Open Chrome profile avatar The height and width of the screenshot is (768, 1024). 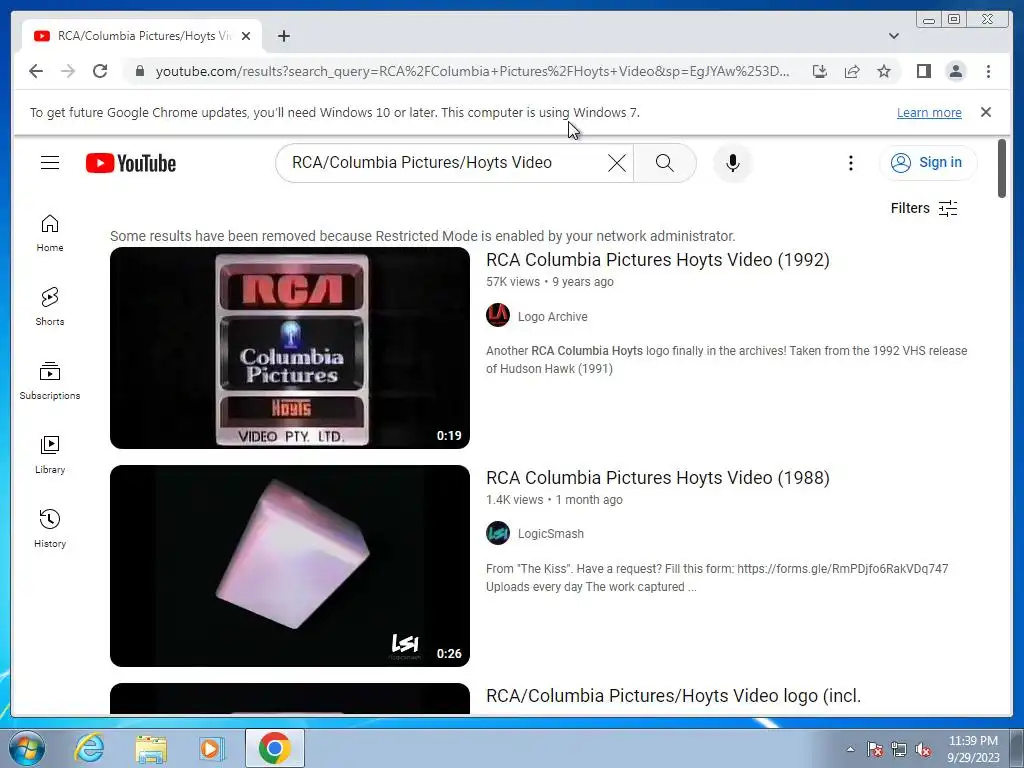pyautogui.click(x=955, y=71)
